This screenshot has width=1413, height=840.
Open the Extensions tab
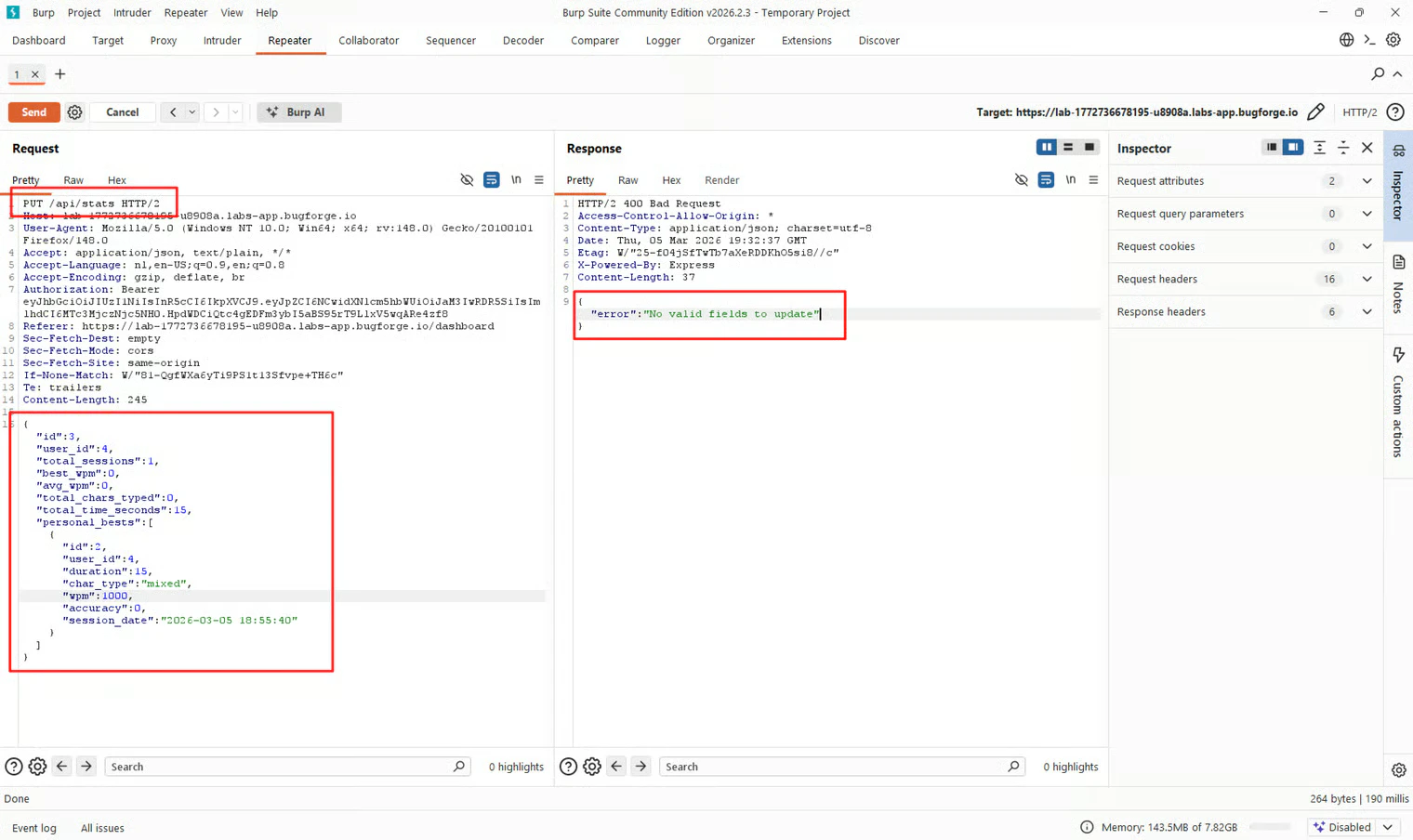pos(807,41)
